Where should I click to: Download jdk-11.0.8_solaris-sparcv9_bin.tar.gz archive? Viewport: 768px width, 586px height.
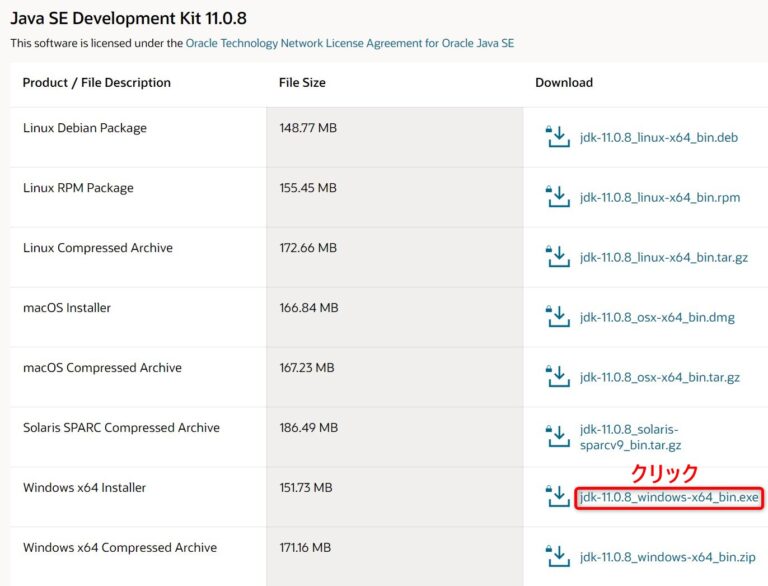click(x=630, y=436)
